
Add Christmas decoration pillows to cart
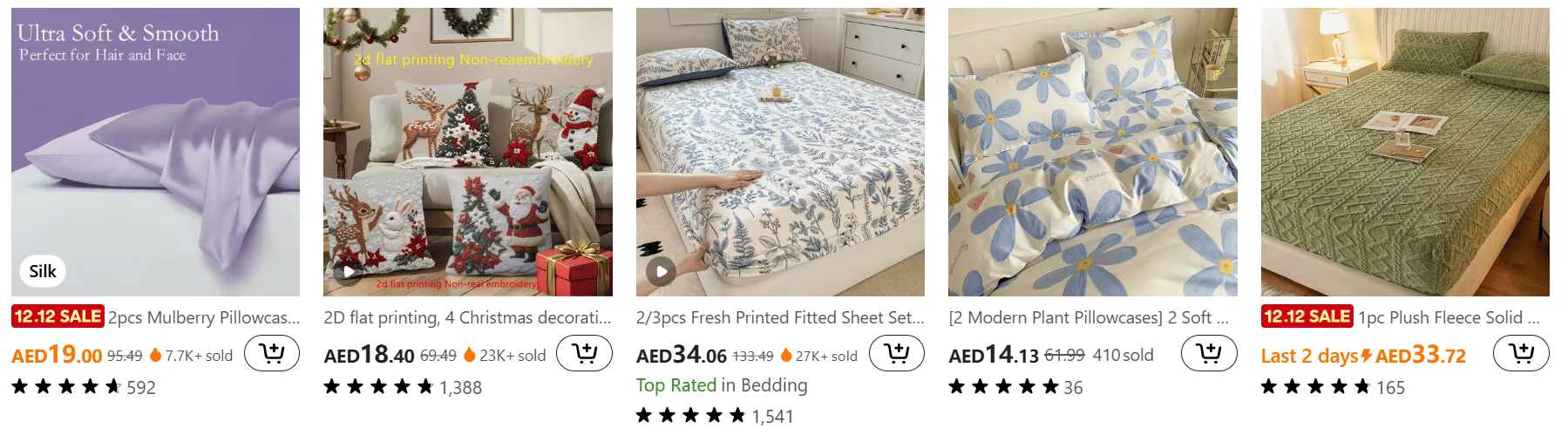[584, 353]
